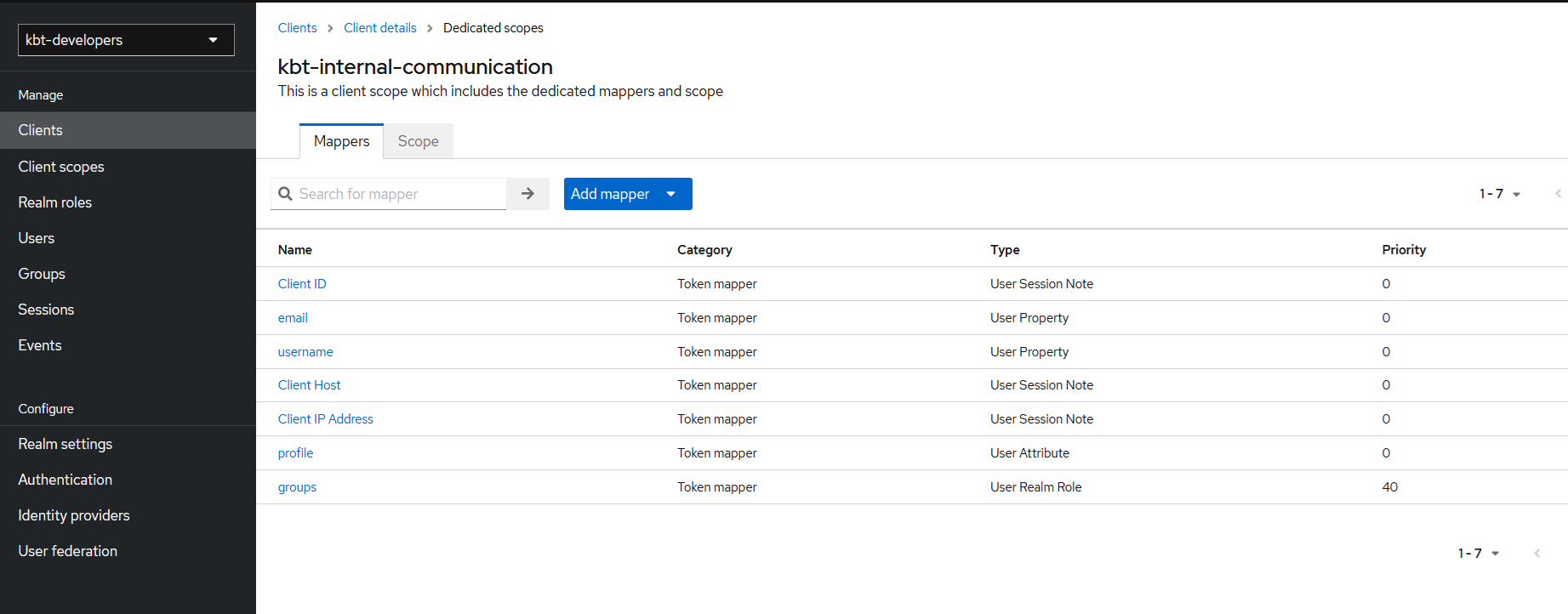Click the bottom previous page chevron

[x=1537, y=554]
